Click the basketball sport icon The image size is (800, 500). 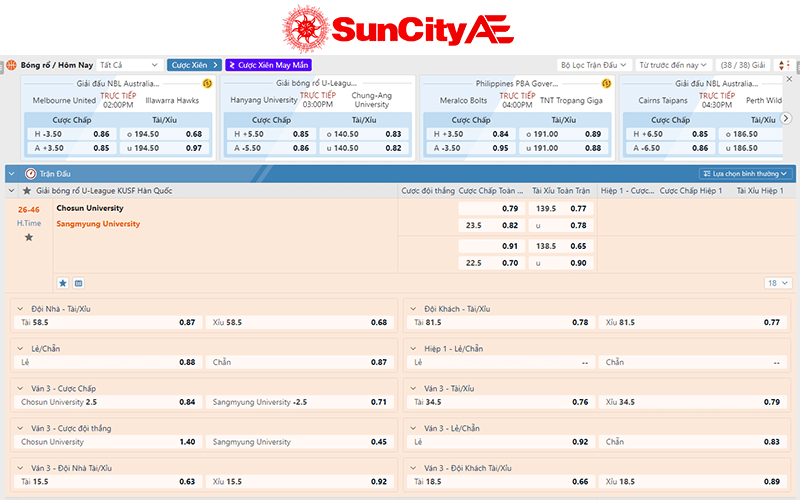coord(11,65)
